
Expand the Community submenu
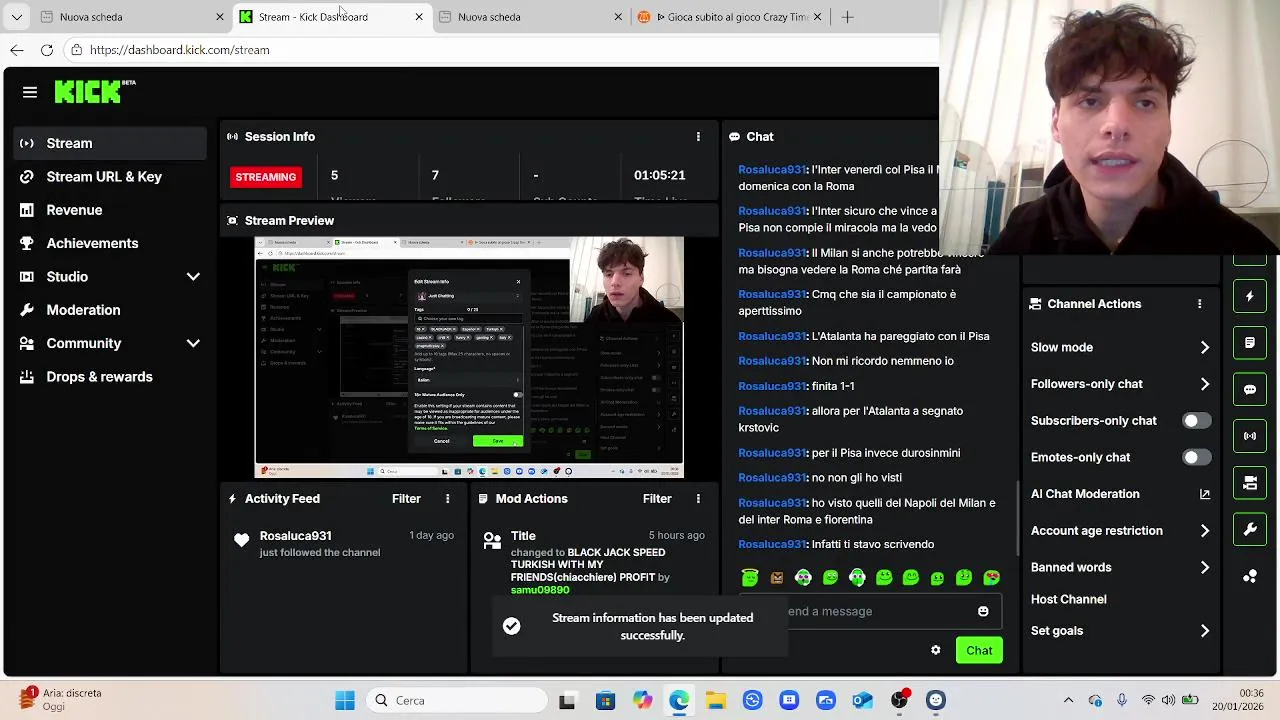193,343
